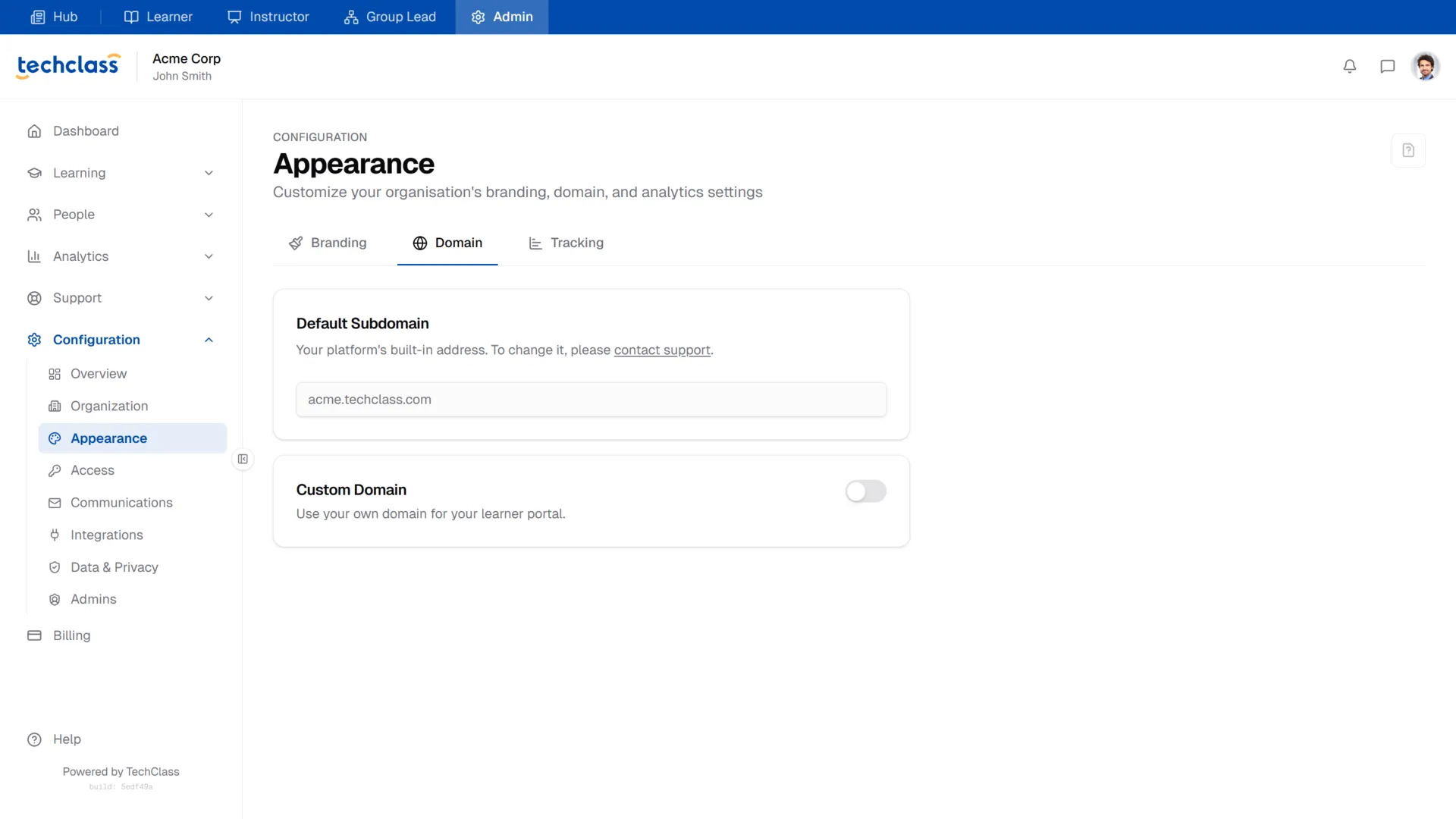Click the Support lifebuoy icon
This screenshot has width=1456, height=819.
34,298
